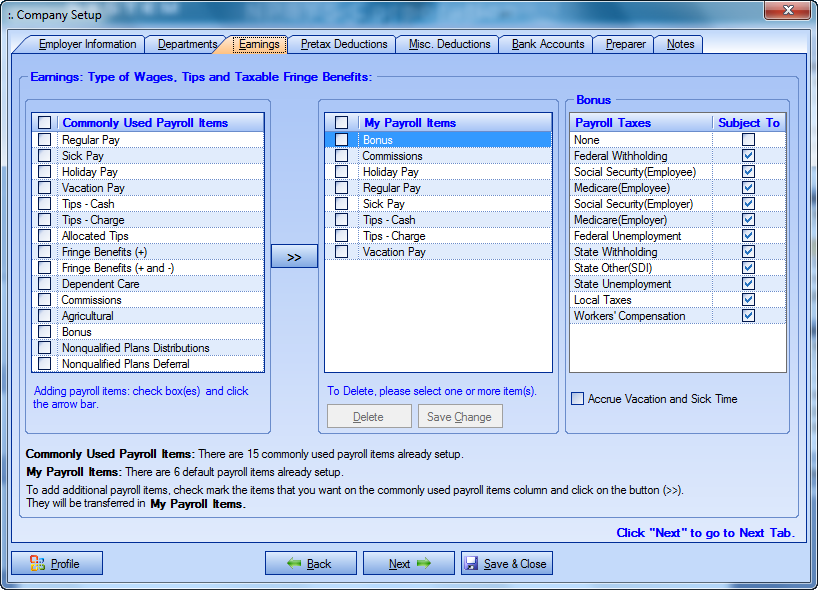Switch to the Pretax Deductions tab
This screenshot has width=818, height=590.
(x=344, y=44)
